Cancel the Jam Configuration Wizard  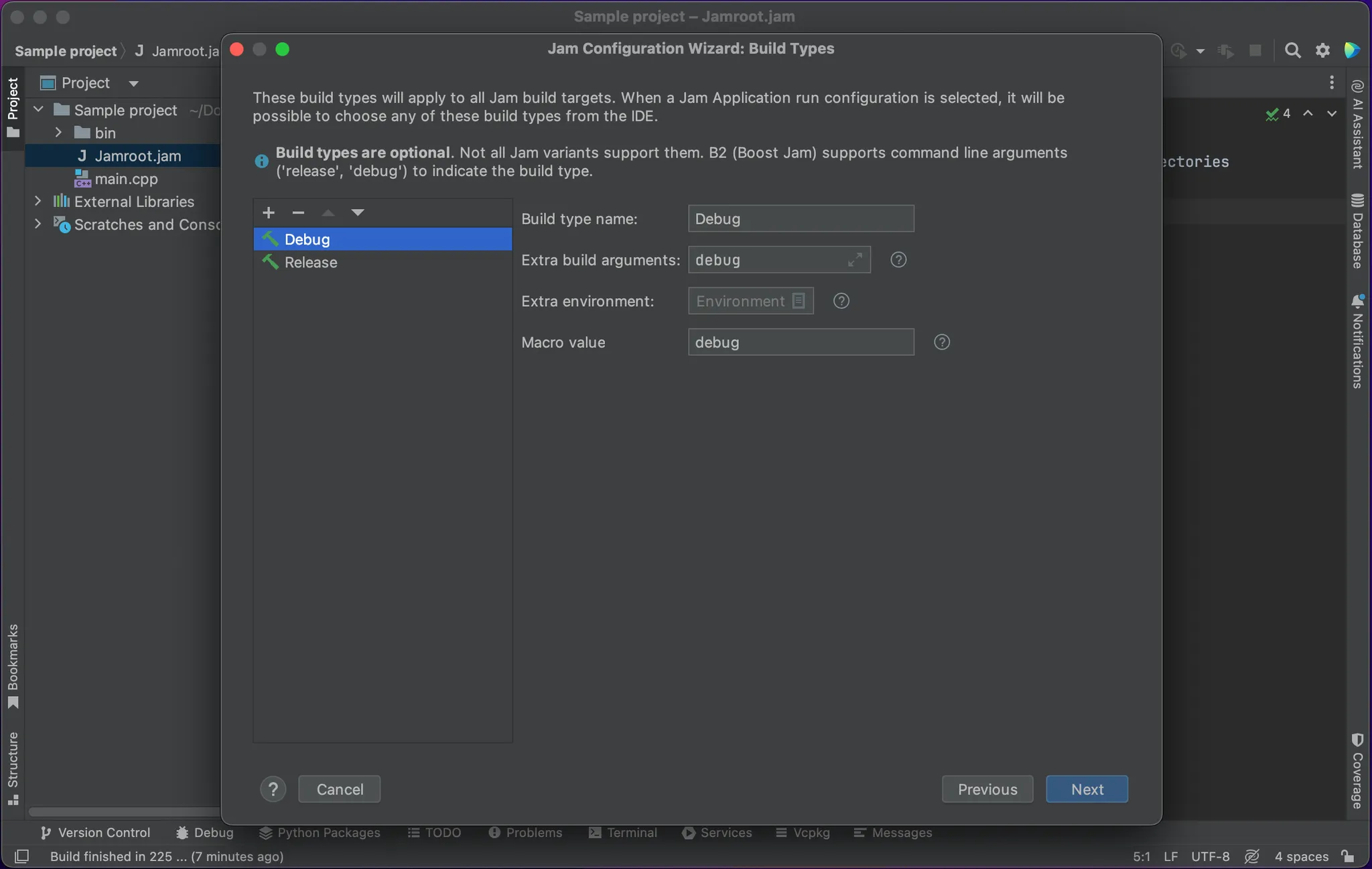click(340, 789)
